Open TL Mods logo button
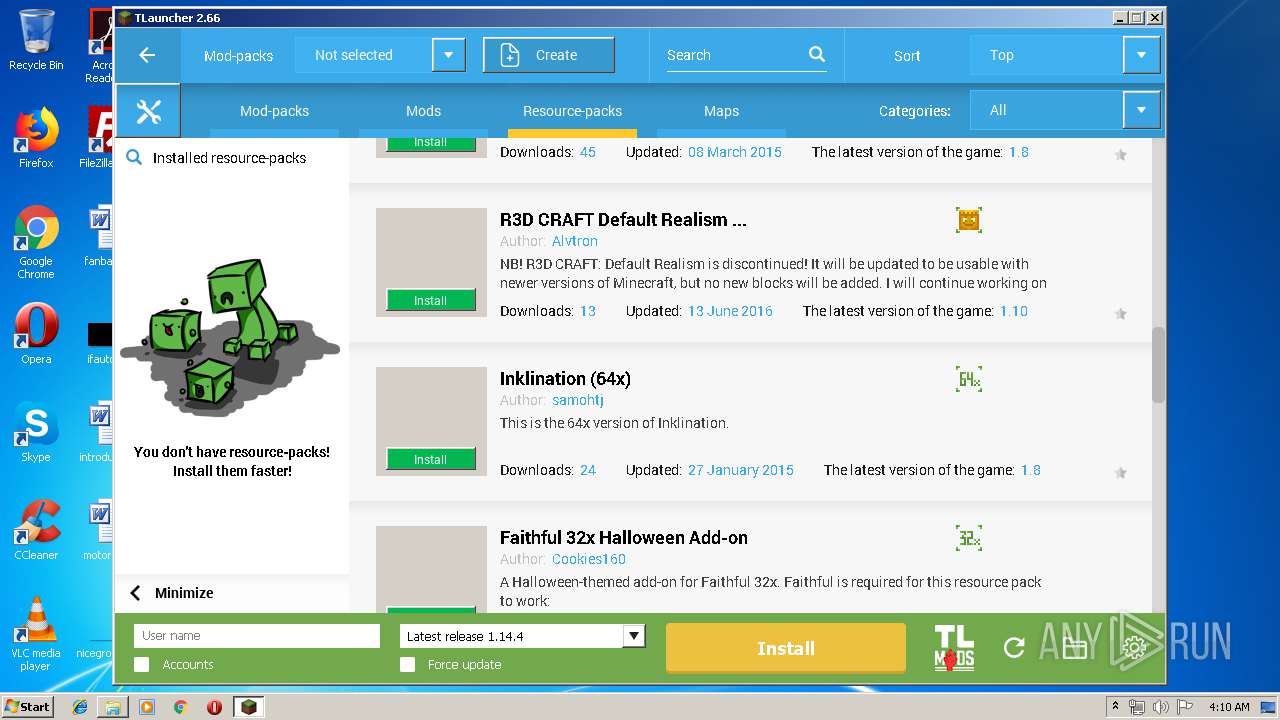 [x=954, y=648]
